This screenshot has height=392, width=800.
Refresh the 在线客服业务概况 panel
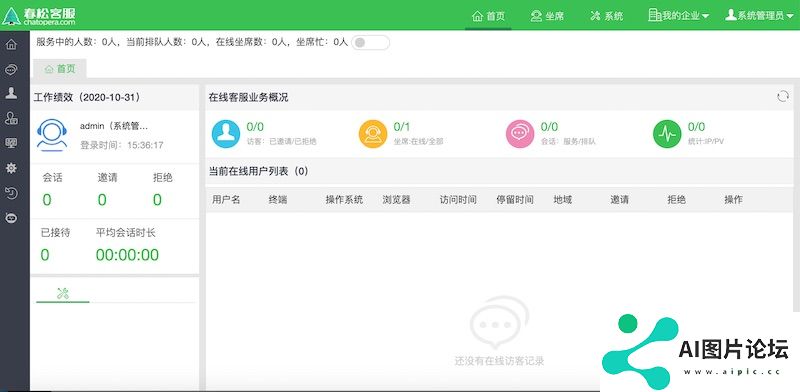click(x=783, y=96)
